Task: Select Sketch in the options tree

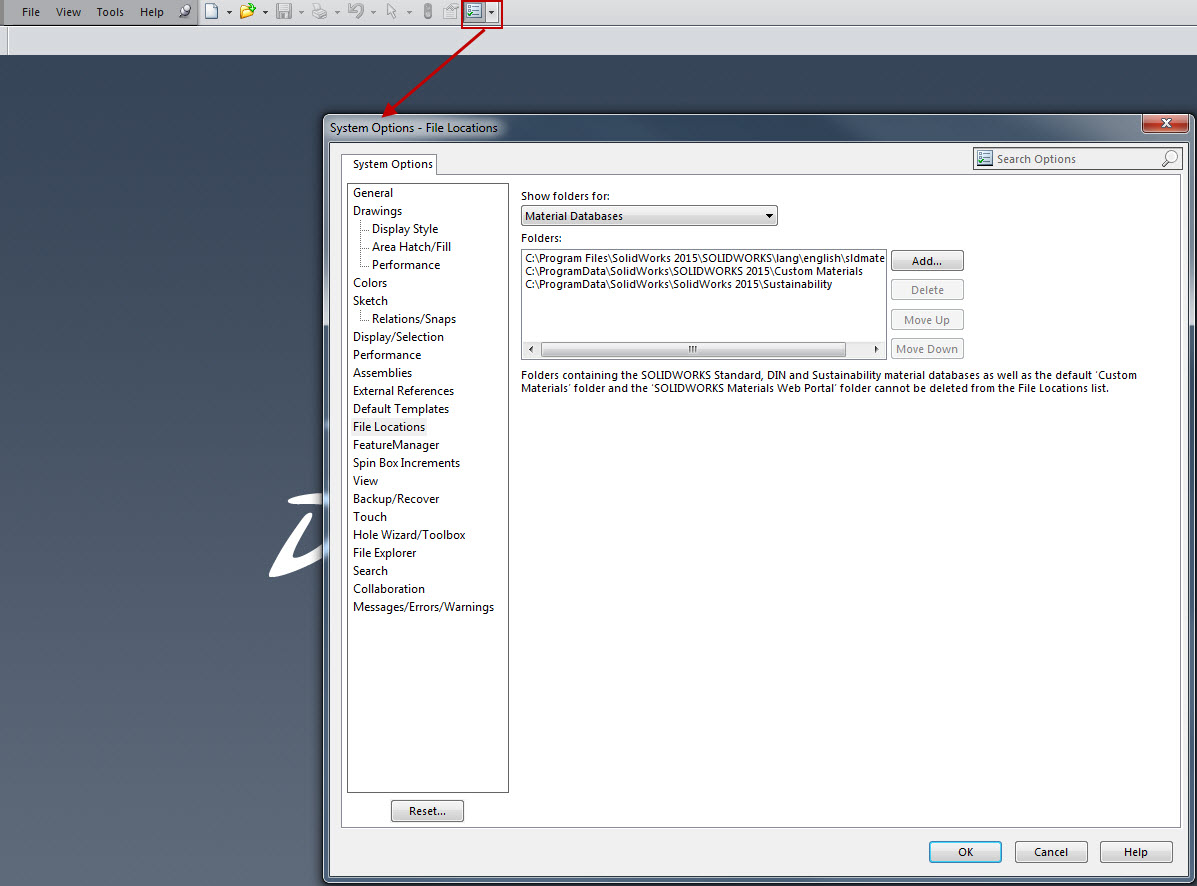Action: pos(369,301)
